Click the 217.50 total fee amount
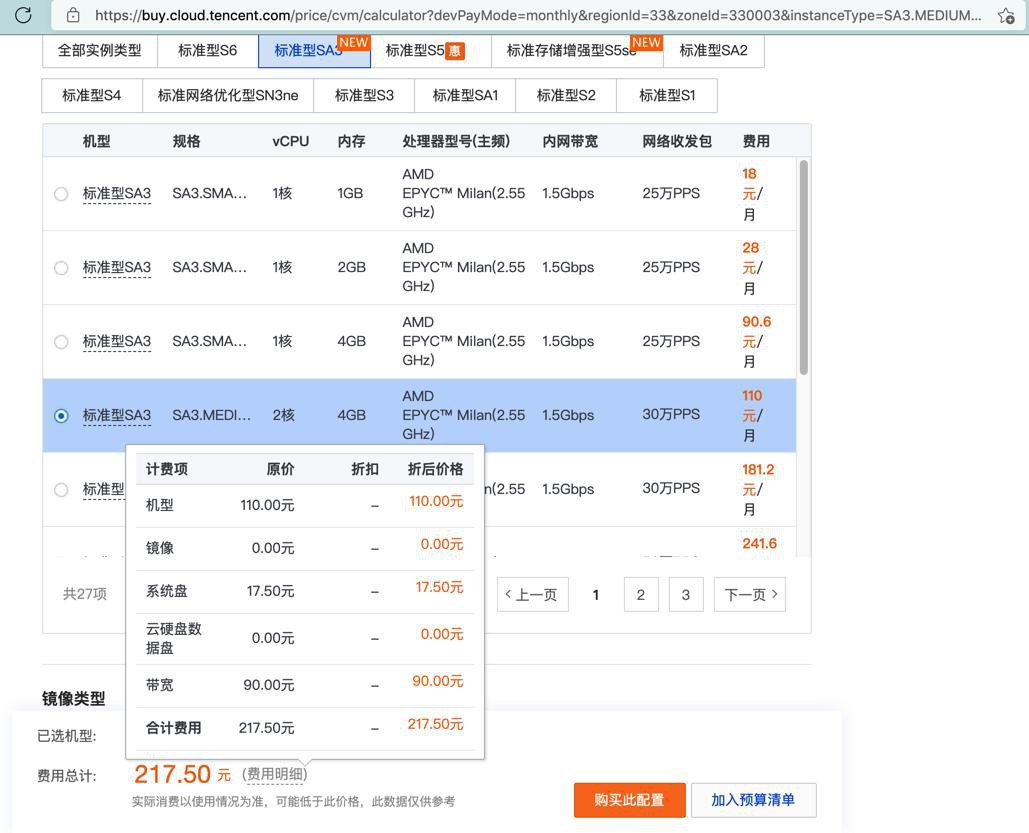Screen dimensions: 1029x833 pos(173,775)
